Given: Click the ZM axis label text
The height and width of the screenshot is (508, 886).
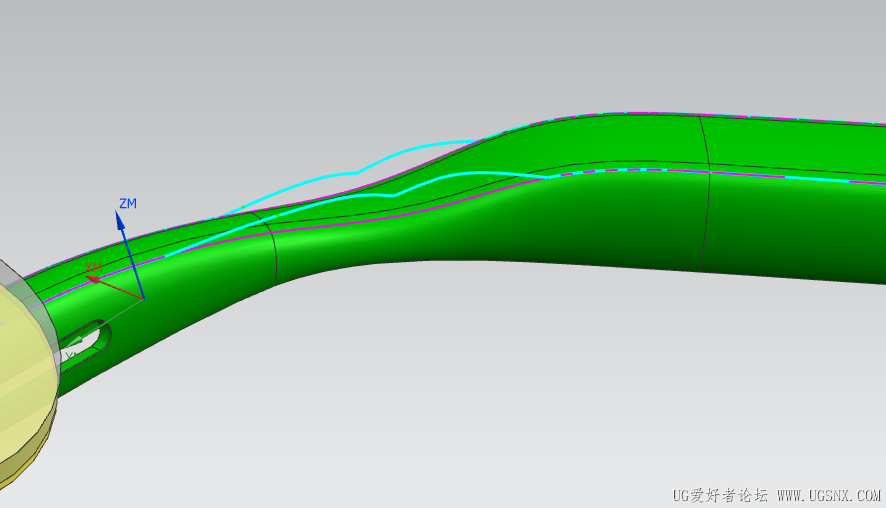Looking at the screenshot, I should 128,203.
